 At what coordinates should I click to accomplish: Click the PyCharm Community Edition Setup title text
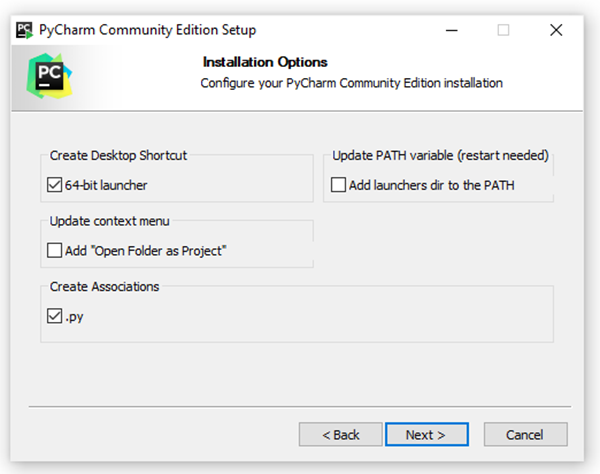pos(147,30)
